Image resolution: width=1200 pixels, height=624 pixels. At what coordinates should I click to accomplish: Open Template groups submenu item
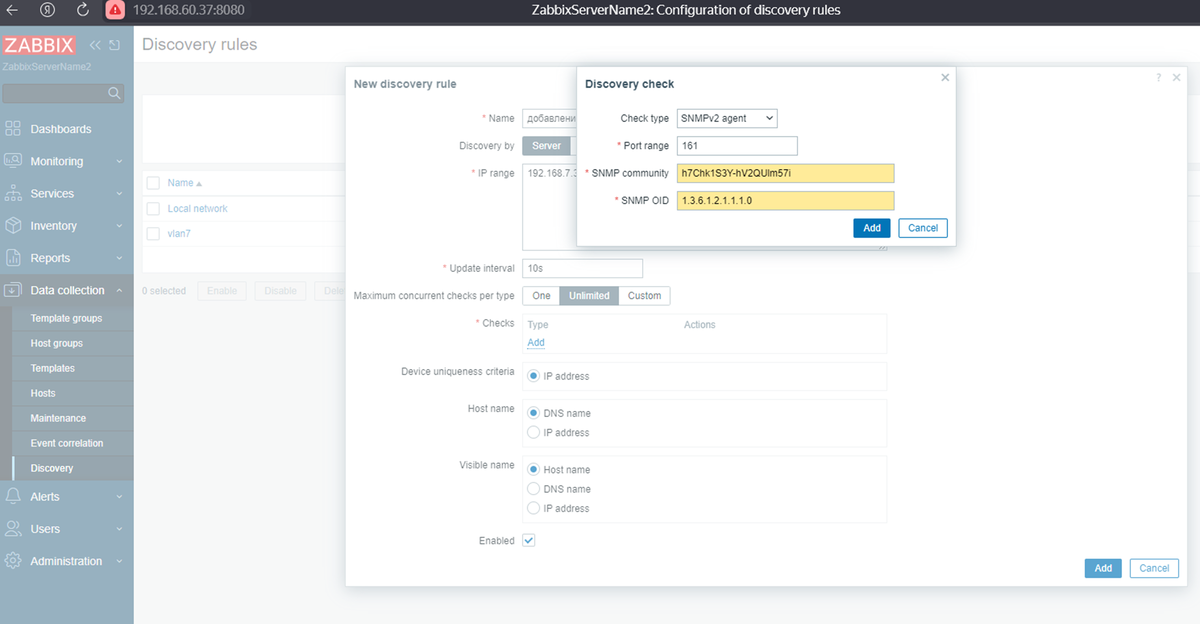point(66,318)
